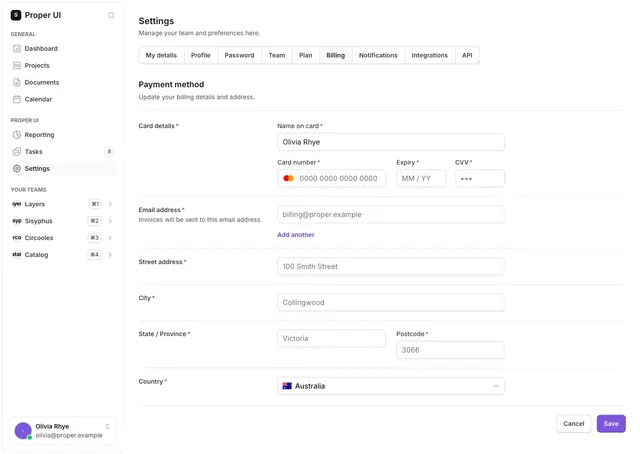
Task: Click the Tasks icon in sidebar
Action: (x=17, y=151)
